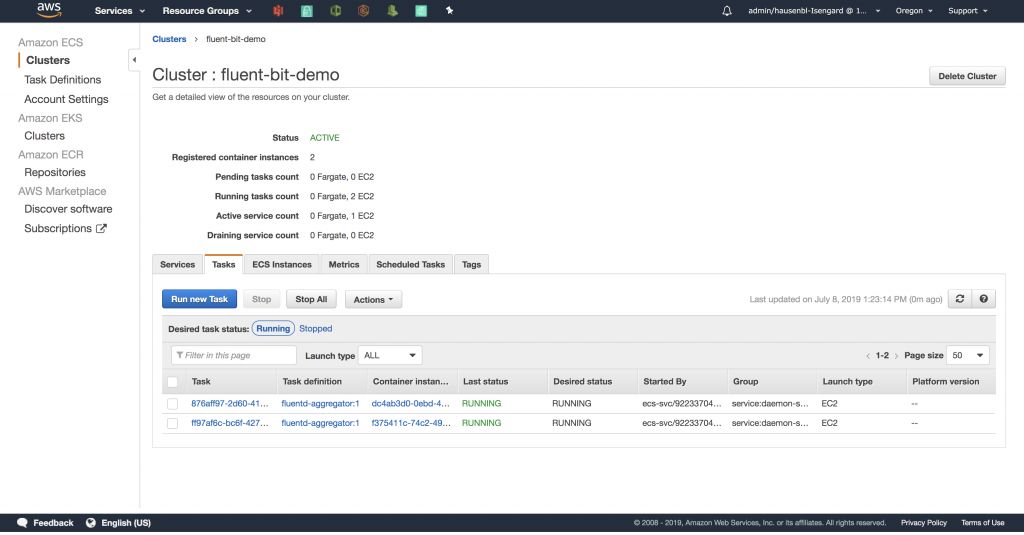Open the teal square shortcut icon
The height and width of the screenshot is (535, 1024).
click(421, 10)
